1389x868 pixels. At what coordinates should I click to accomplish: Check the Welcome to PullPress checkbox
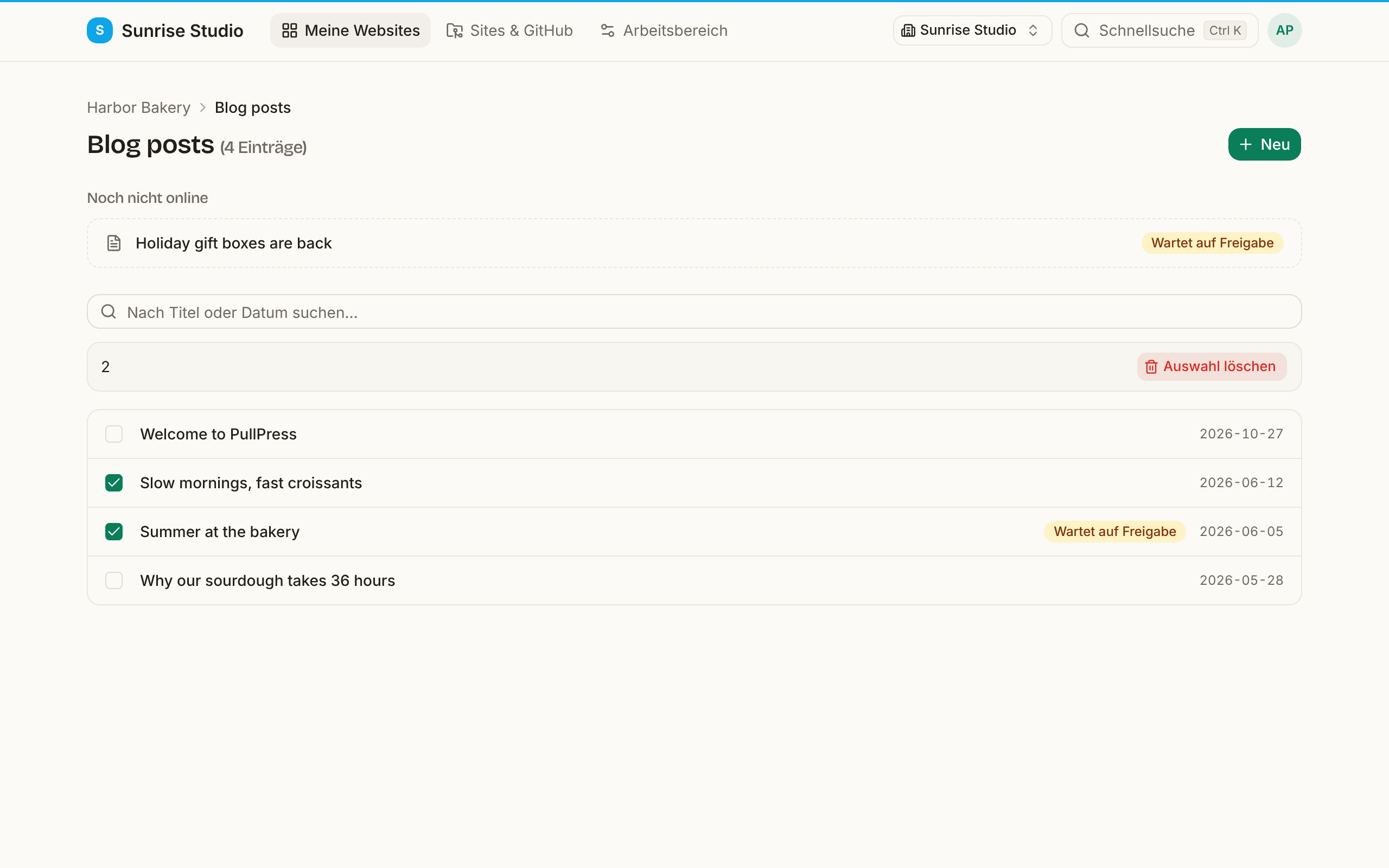[x=113, y=434]
